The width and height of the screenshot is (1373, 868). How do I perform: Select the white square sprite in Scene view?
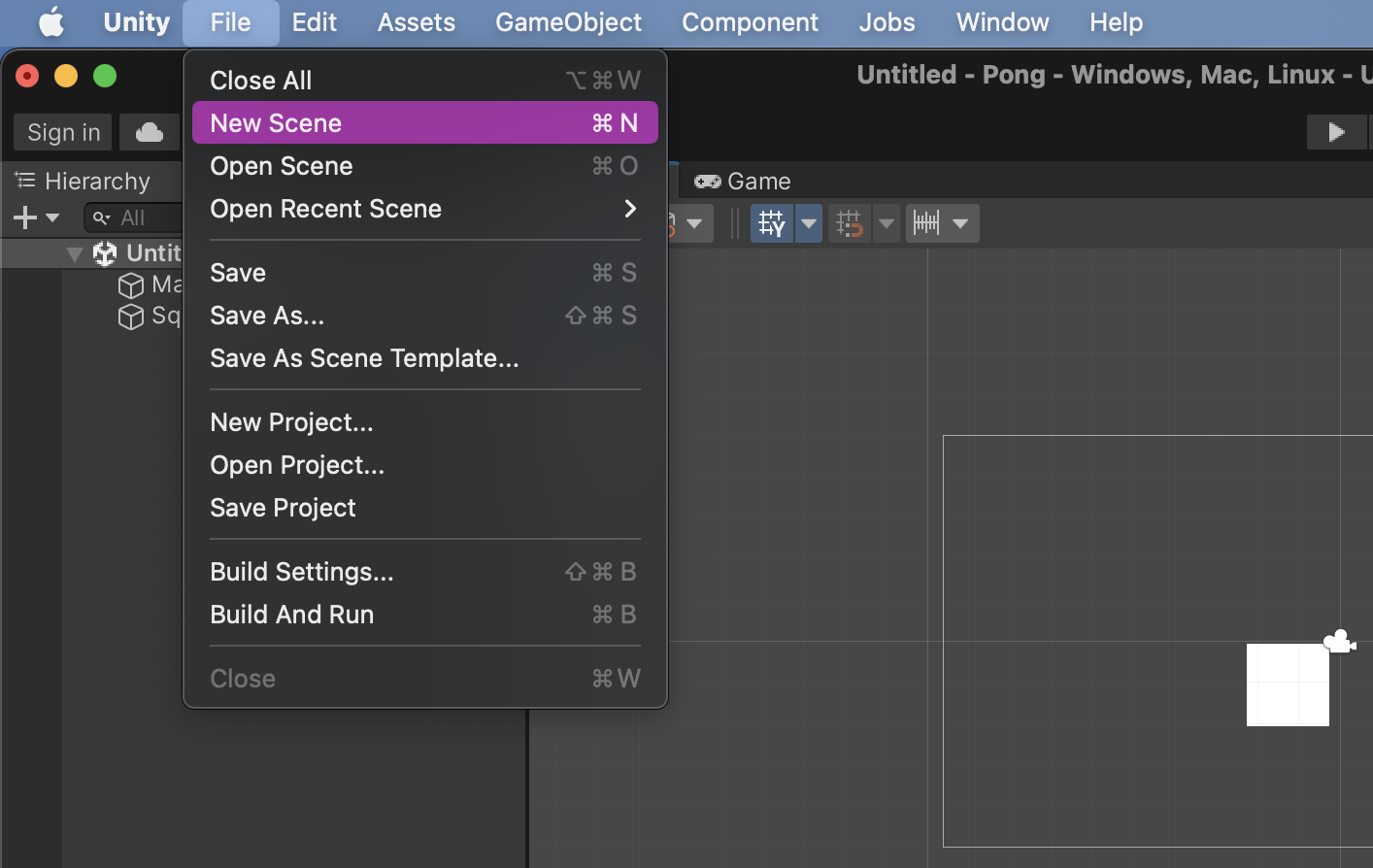(1288, 684)
